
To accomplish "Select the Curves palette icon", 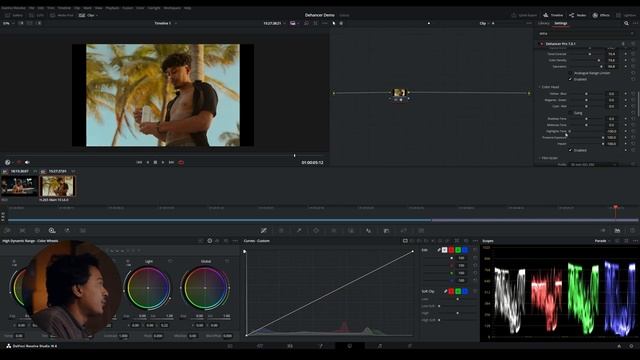I will [264, 231].
